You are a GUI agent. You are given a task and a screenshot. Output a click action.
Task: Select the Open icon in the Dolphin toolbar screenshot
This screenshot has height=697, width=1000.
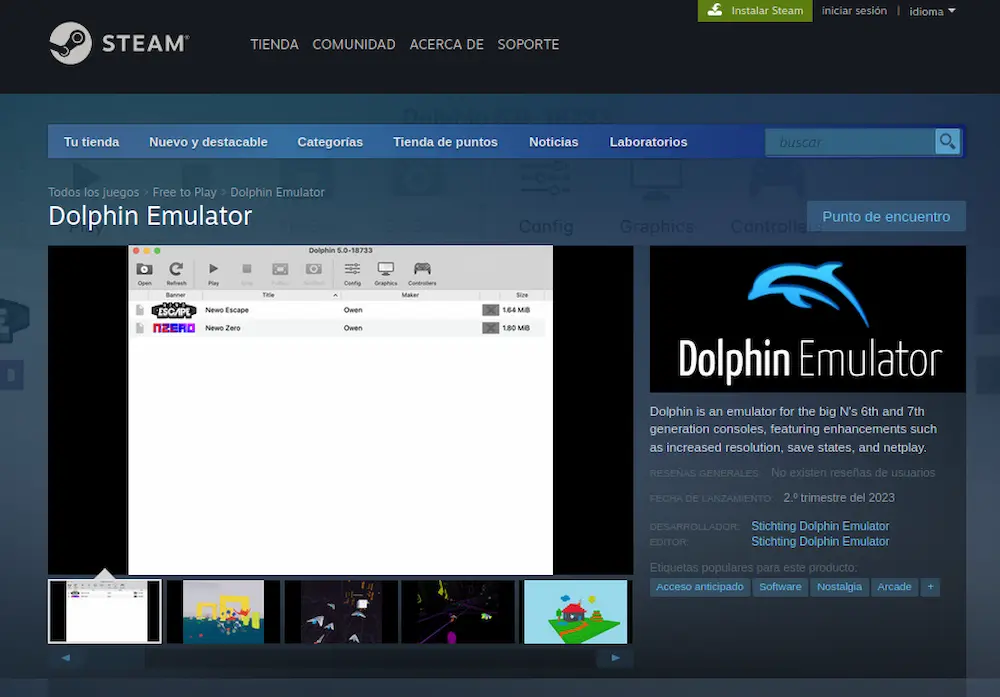tap(144, 270)
